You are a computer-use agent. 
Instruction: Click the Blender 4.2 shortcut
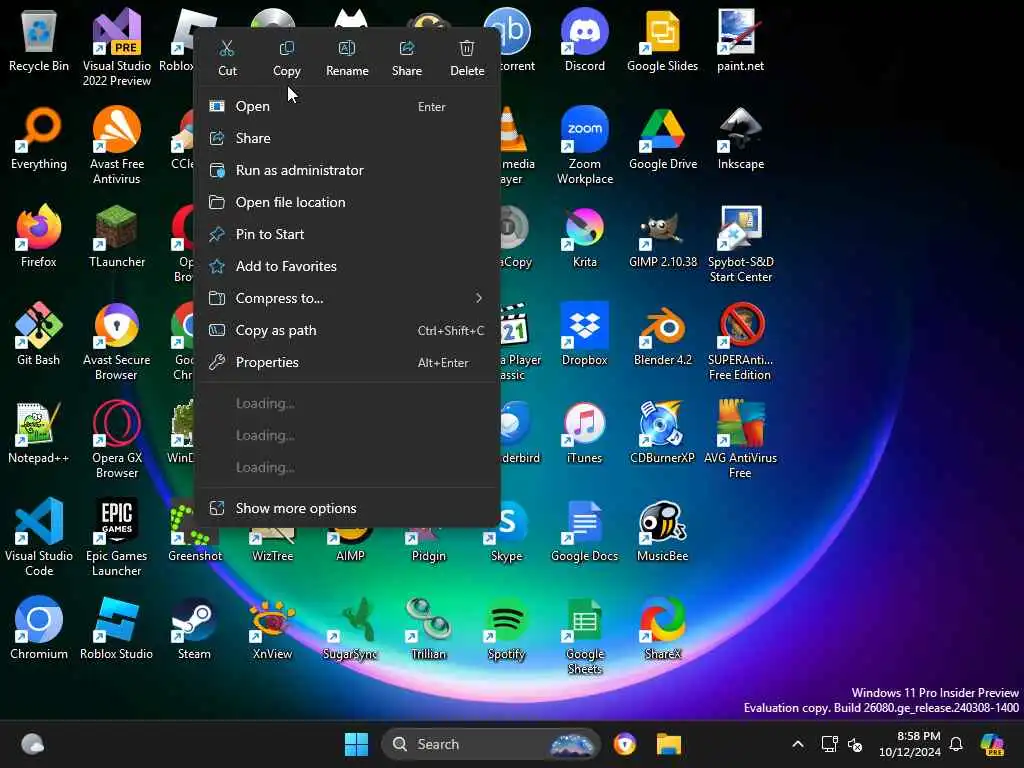662,334
